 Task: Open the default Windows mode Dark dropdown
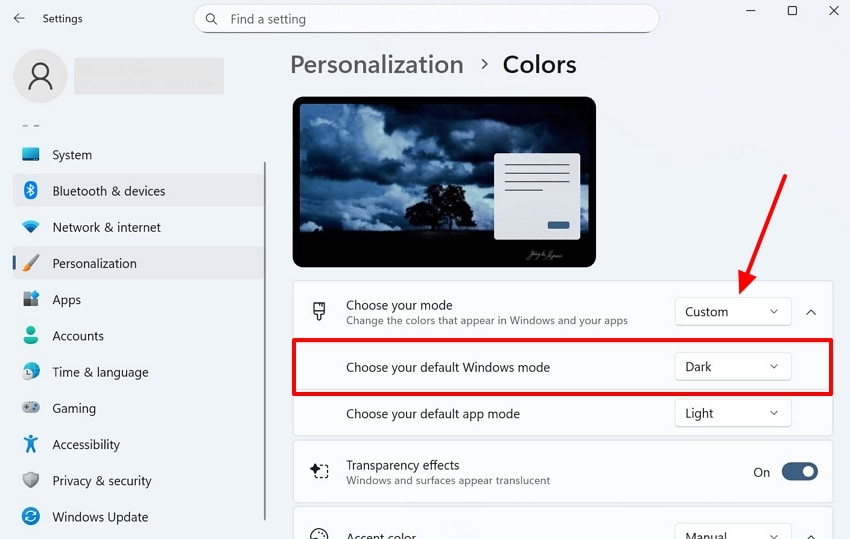(x=733, y=367)
